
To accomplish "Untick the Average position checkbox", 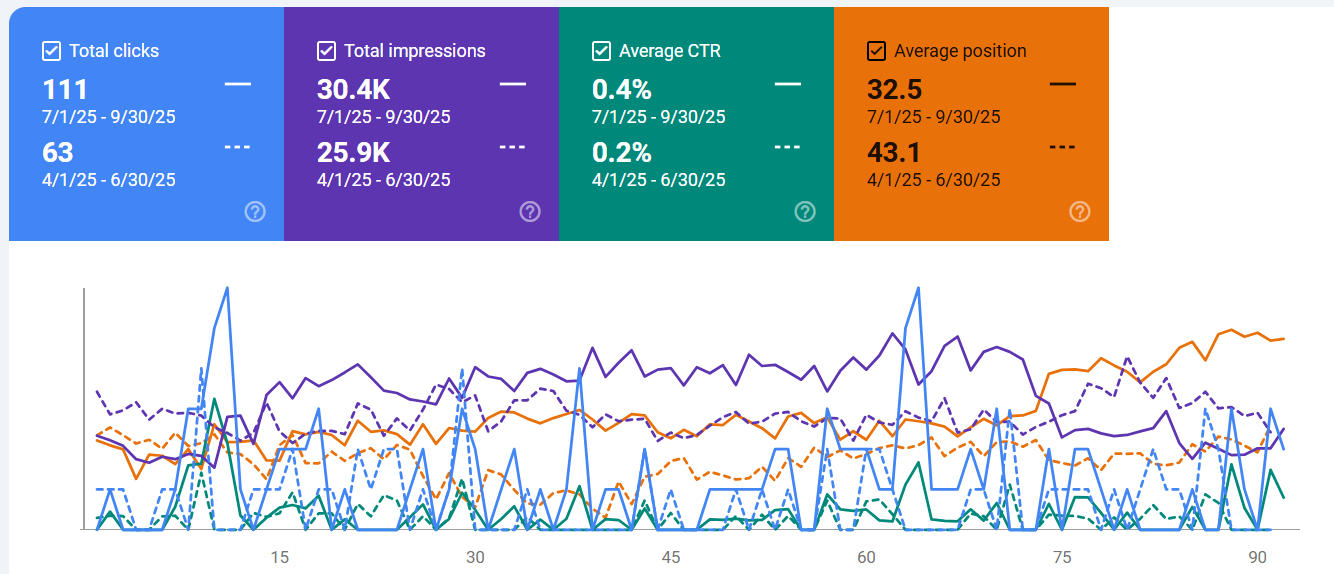I will (x=877, y=51).
